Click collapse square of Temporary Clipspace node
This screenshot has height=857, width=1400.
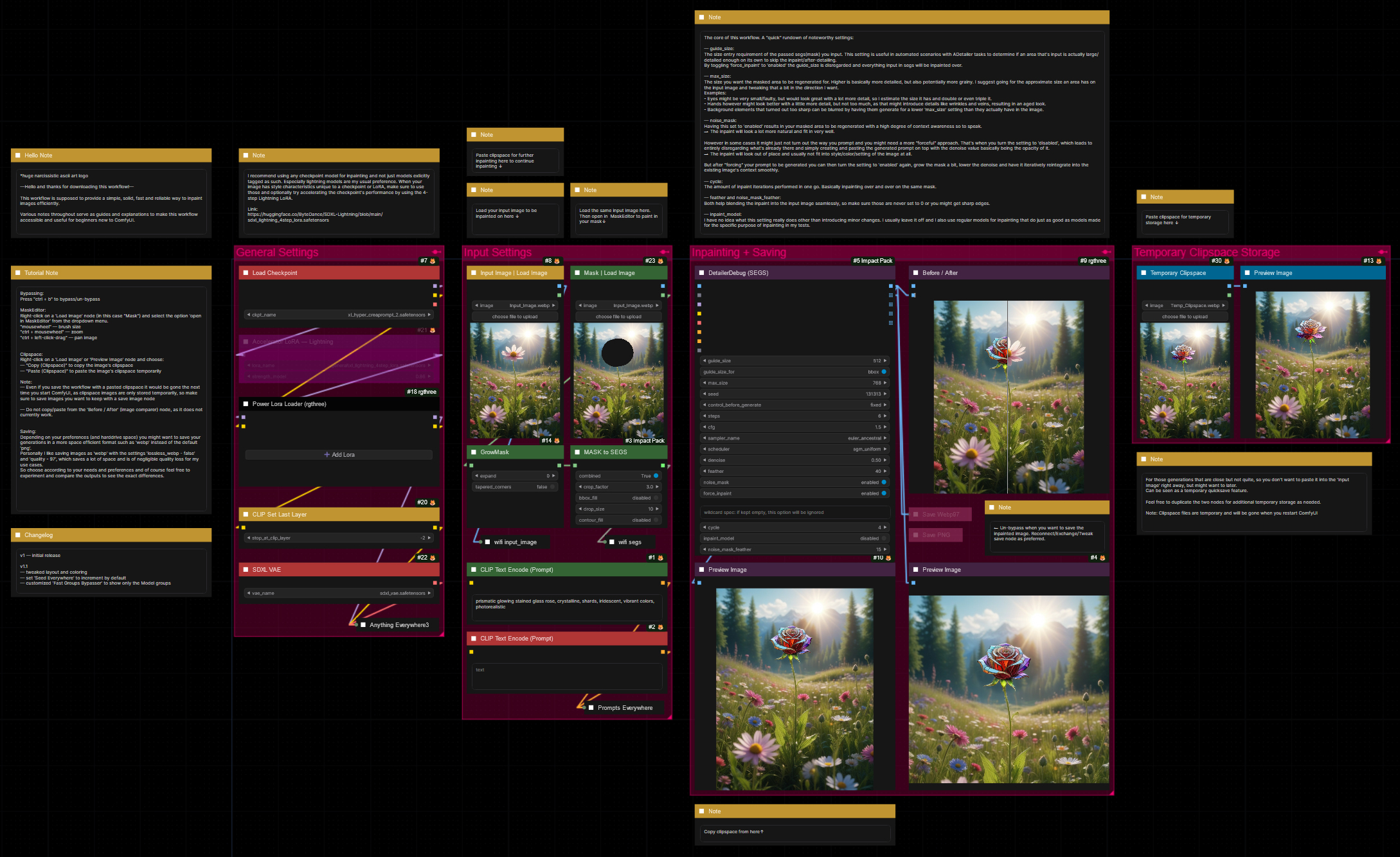click(1144, 273)
